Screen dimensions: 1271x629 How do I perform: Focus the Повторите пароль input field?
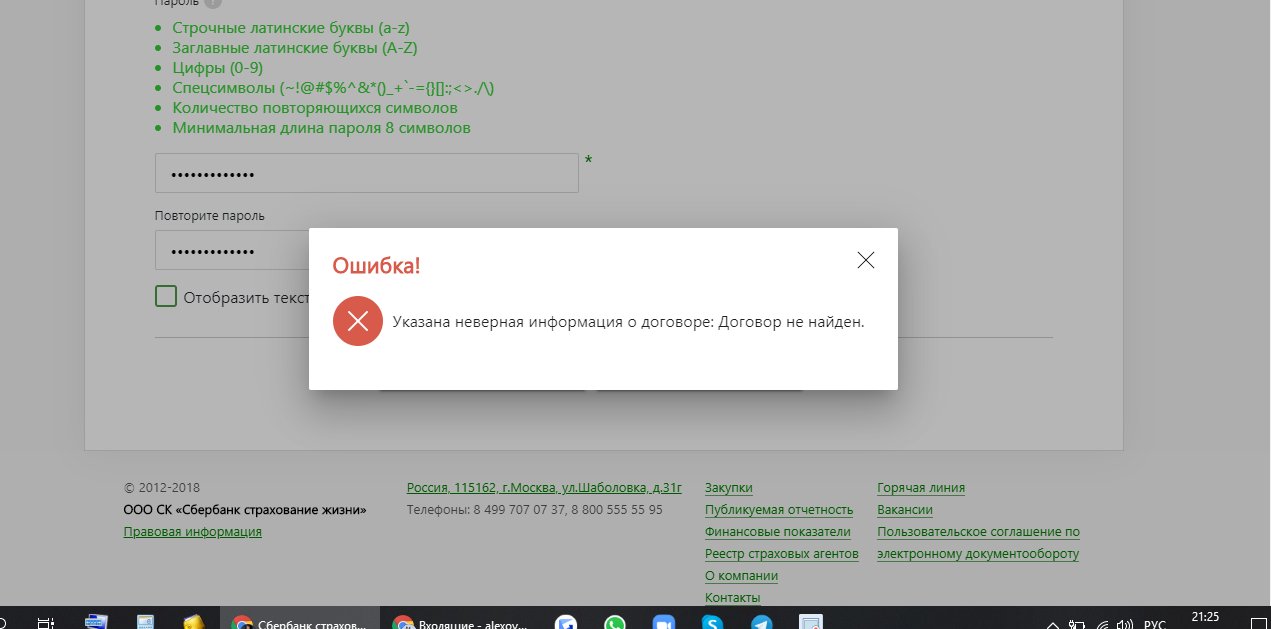(x=232, y=250)
